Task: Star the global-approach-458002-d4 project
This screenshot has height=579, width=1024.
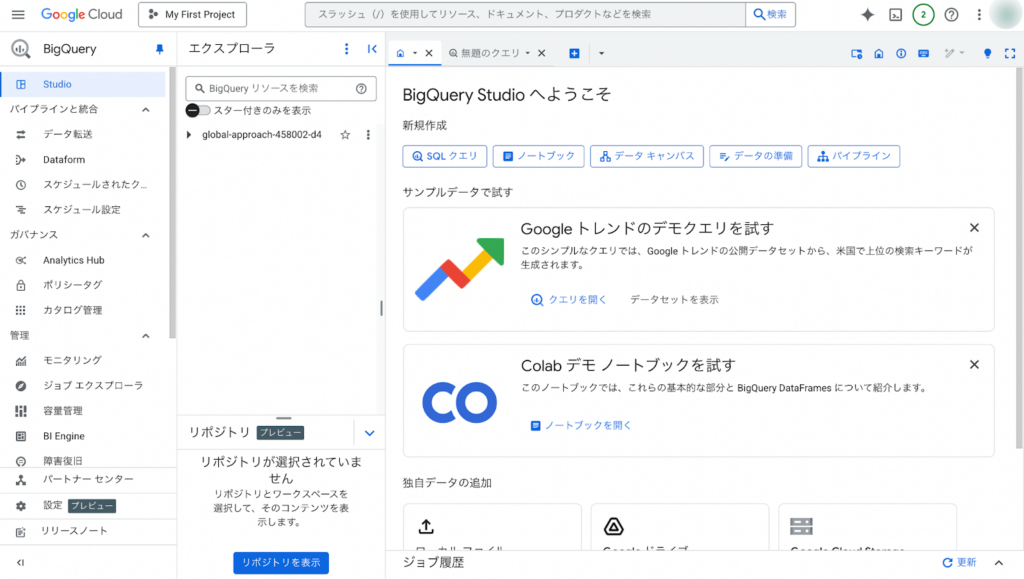Action: click(345, 135)
